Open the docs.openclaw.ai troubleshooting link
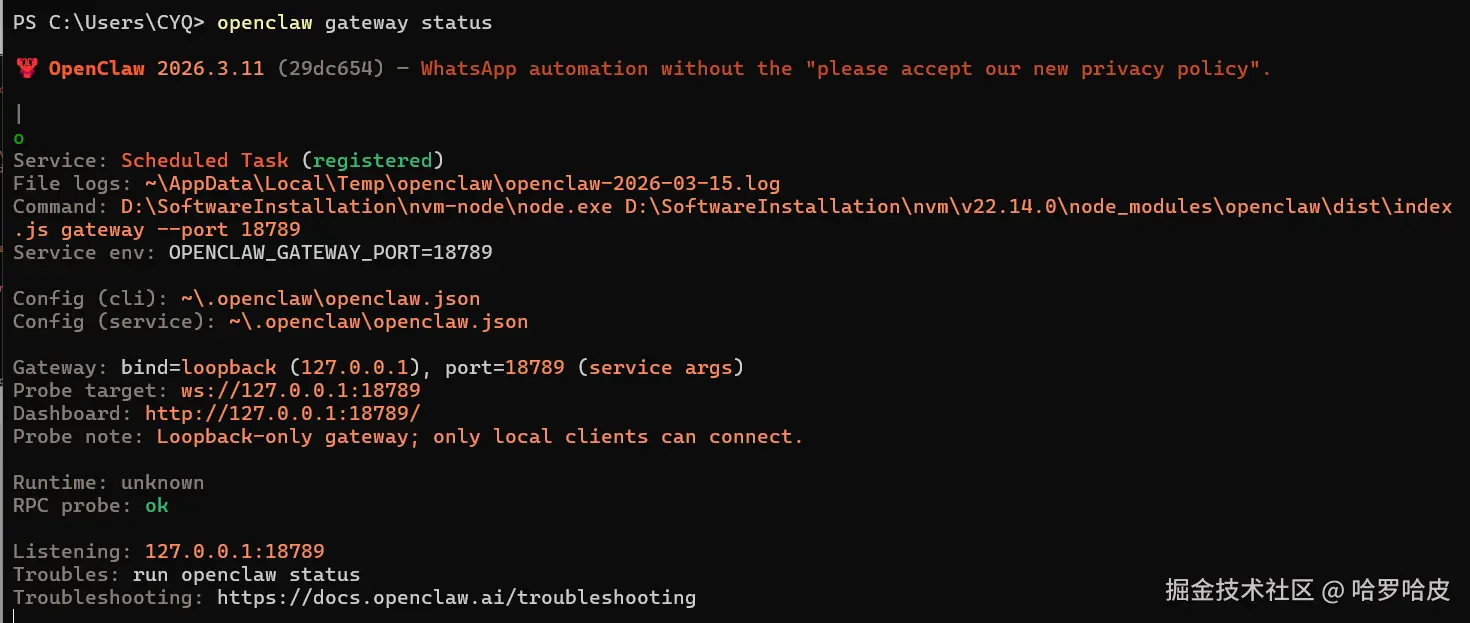 (x=456, y=597)
